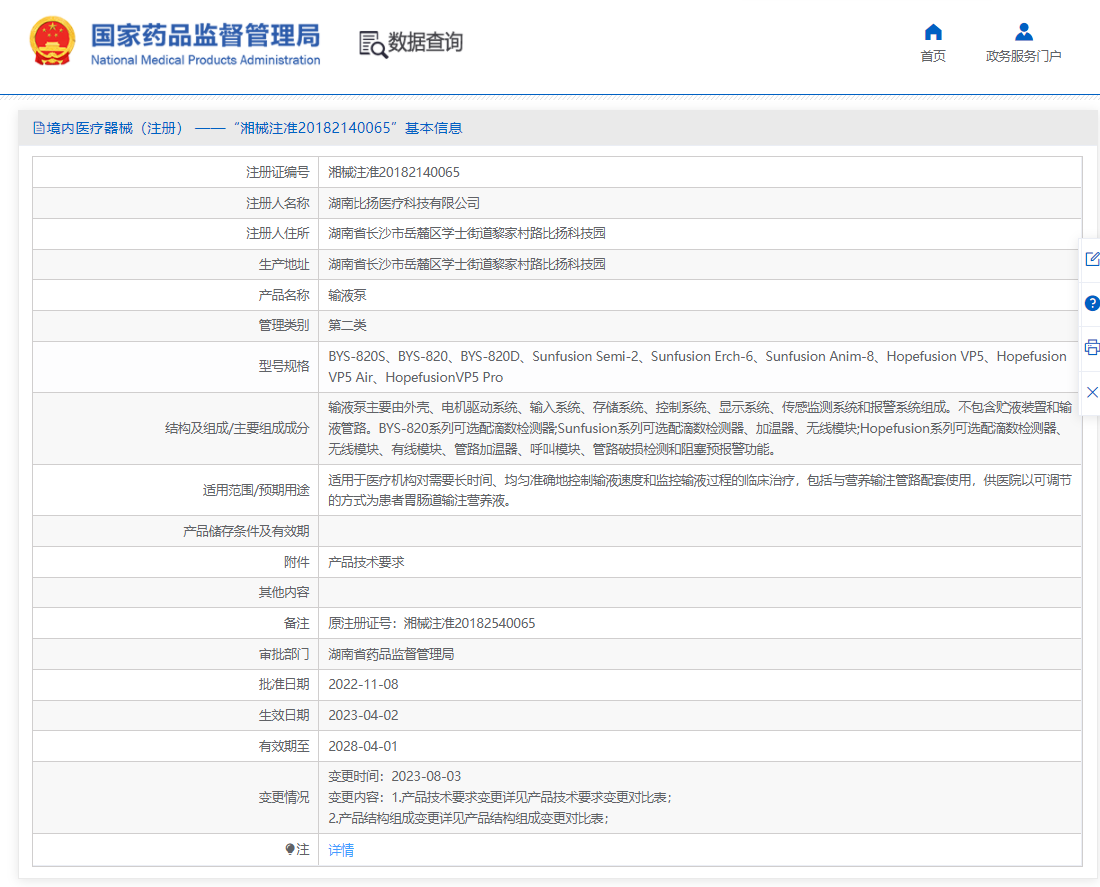Viewport: 1100px width, 887px height.
Task: Select product name 输液泵
Action: point(347,295)
